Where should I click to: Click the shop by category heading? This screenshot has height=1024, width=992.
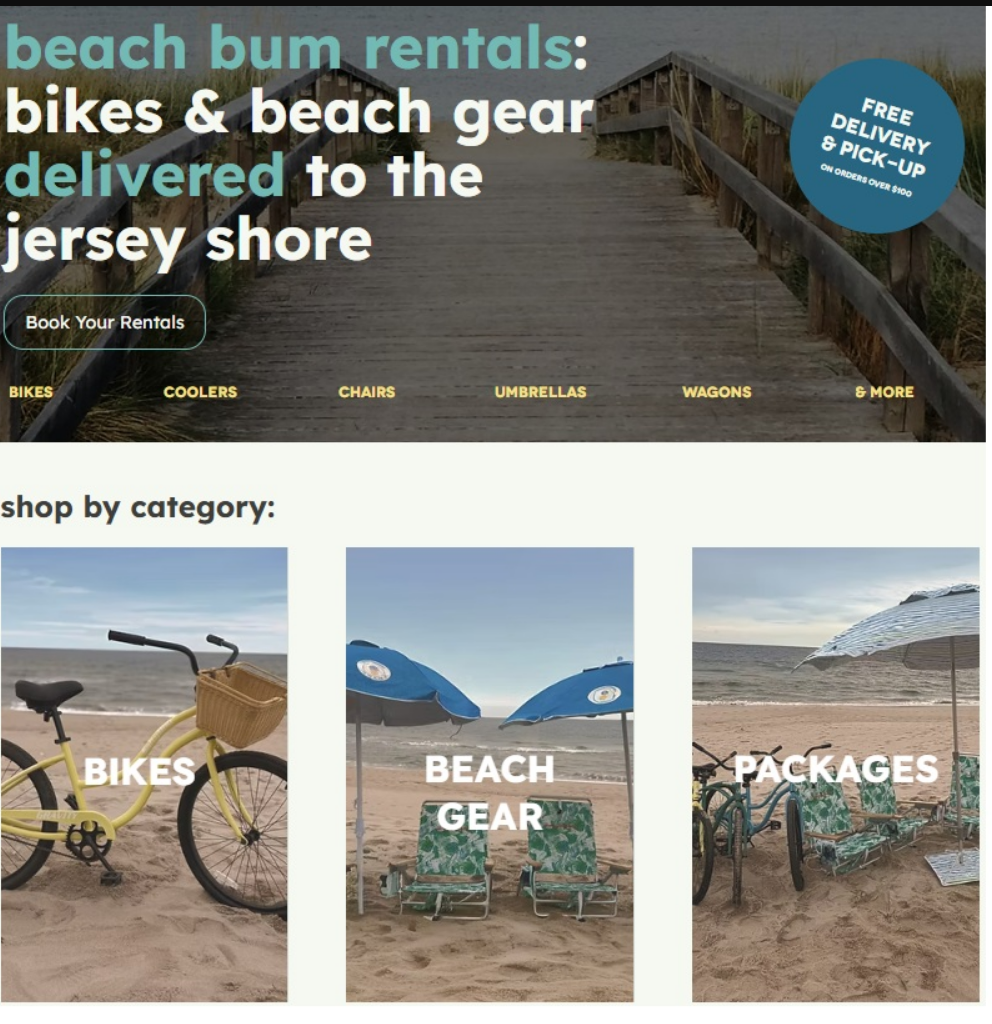(x=138, y=507)
